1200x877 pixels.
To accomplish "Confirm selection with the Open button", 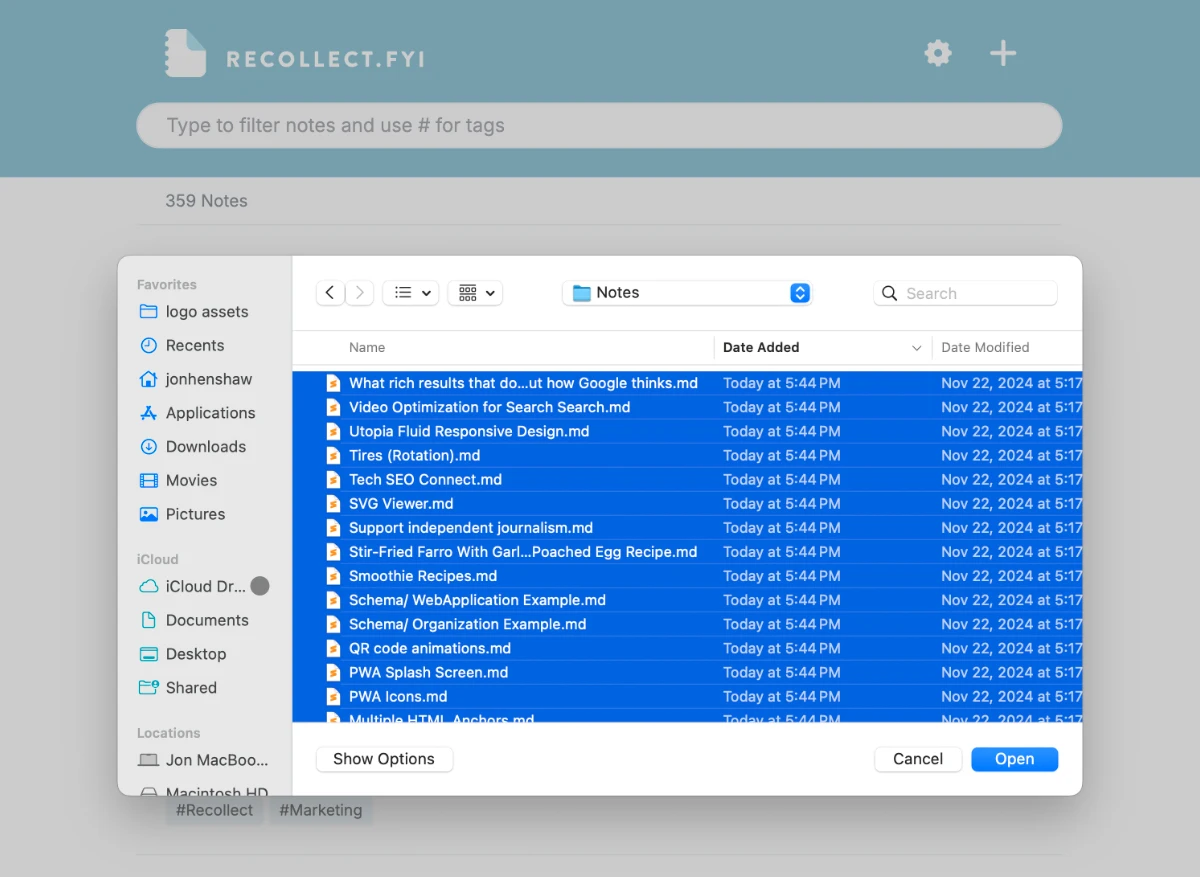I will [x=1014, y=759].
